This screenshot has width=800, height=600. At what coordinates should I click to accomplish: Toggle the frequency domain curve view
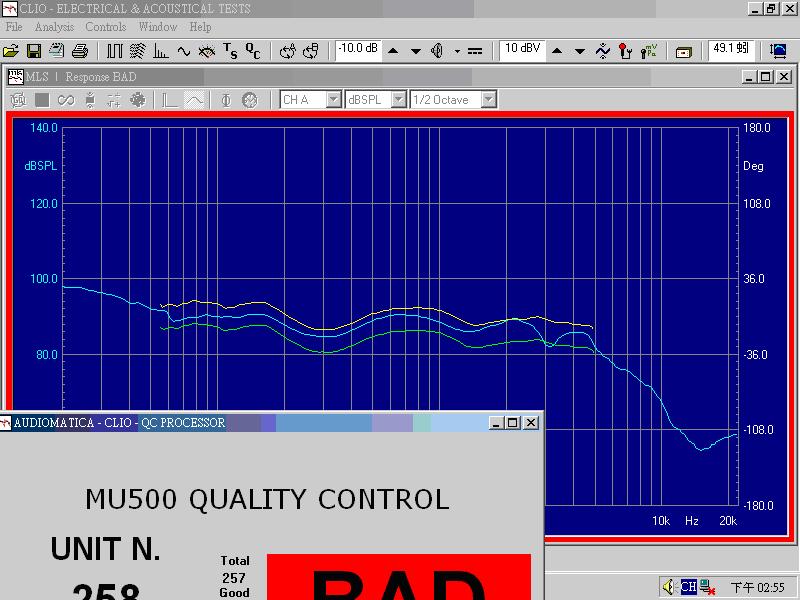194,100
